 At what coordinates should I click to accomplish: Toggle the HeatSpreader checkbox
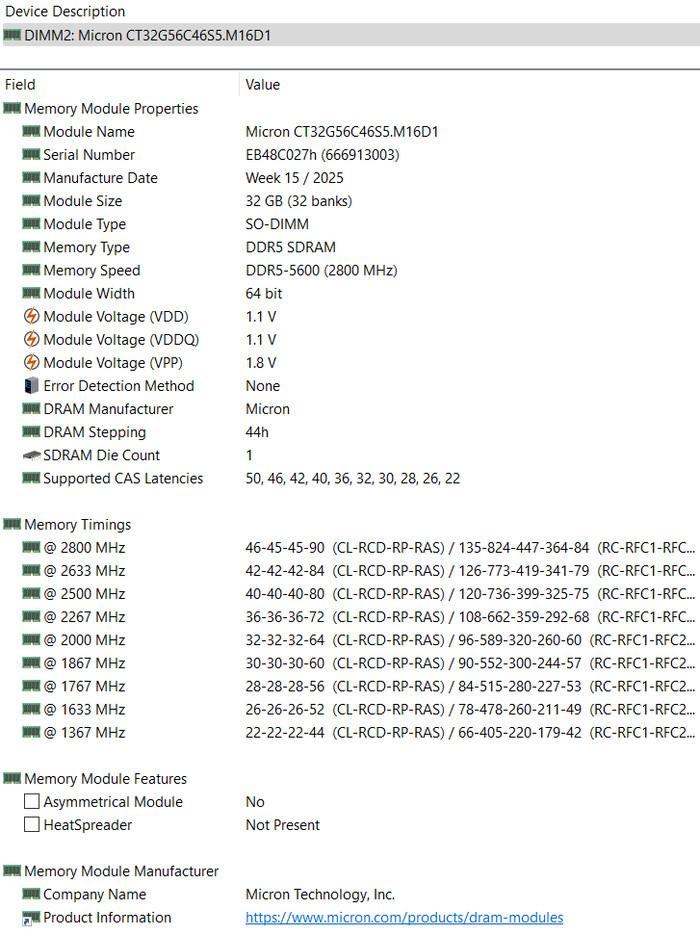pos(32,825)
